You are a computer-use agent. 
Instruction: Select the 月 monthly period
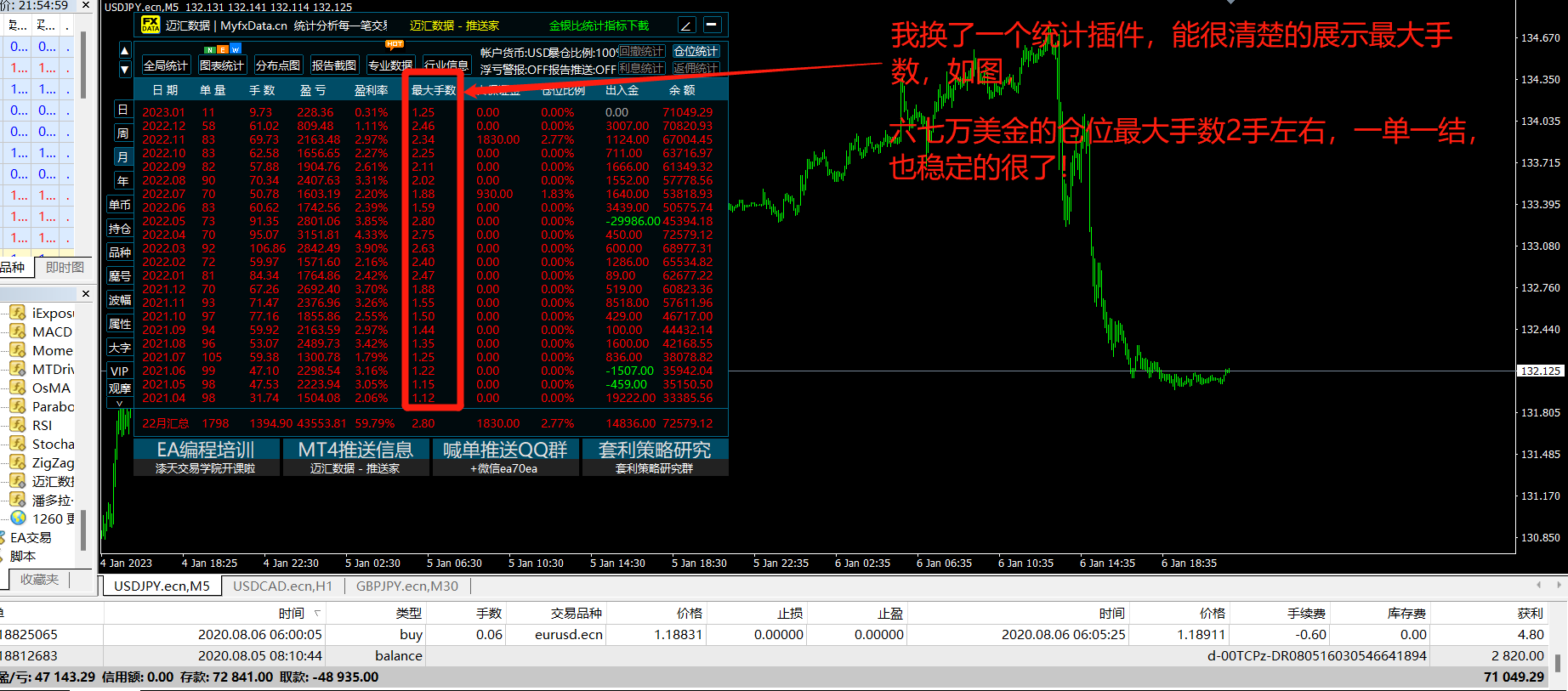pyautogui.click(x=122, y=157)
